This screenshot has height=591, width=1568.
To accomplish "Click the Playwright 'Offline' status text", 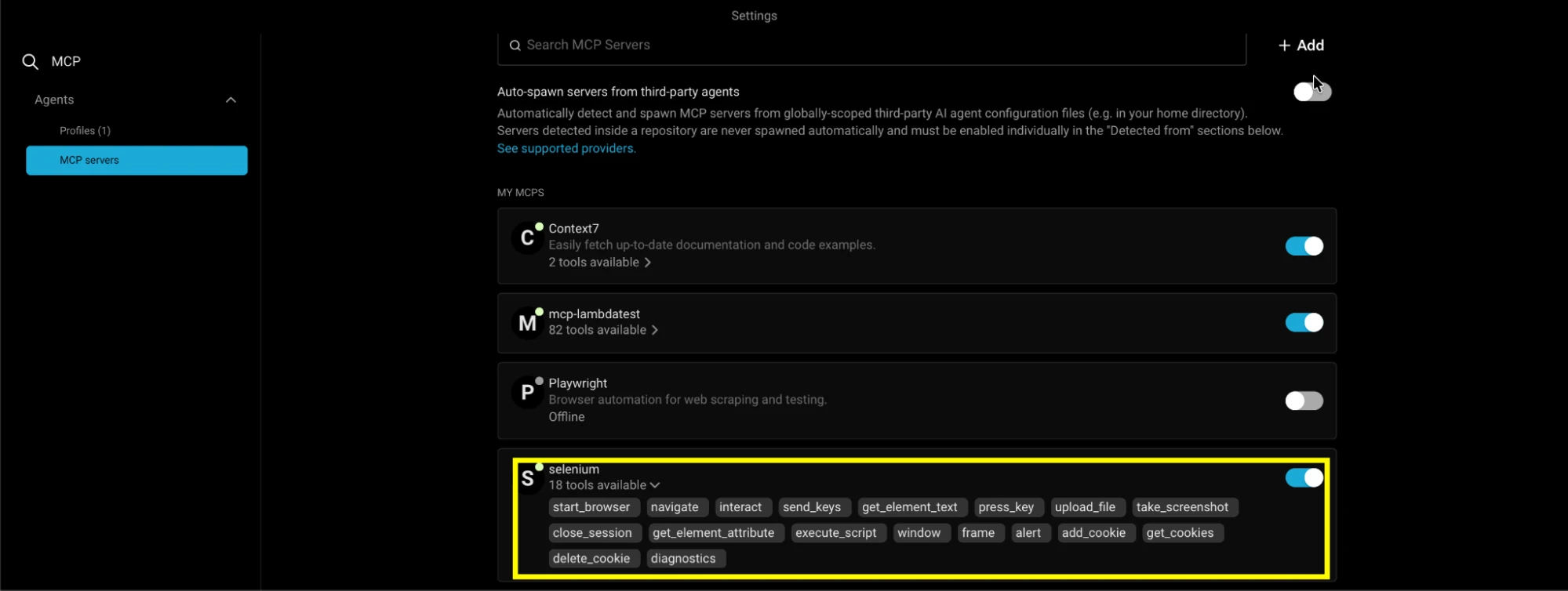I will coord(566,417).
